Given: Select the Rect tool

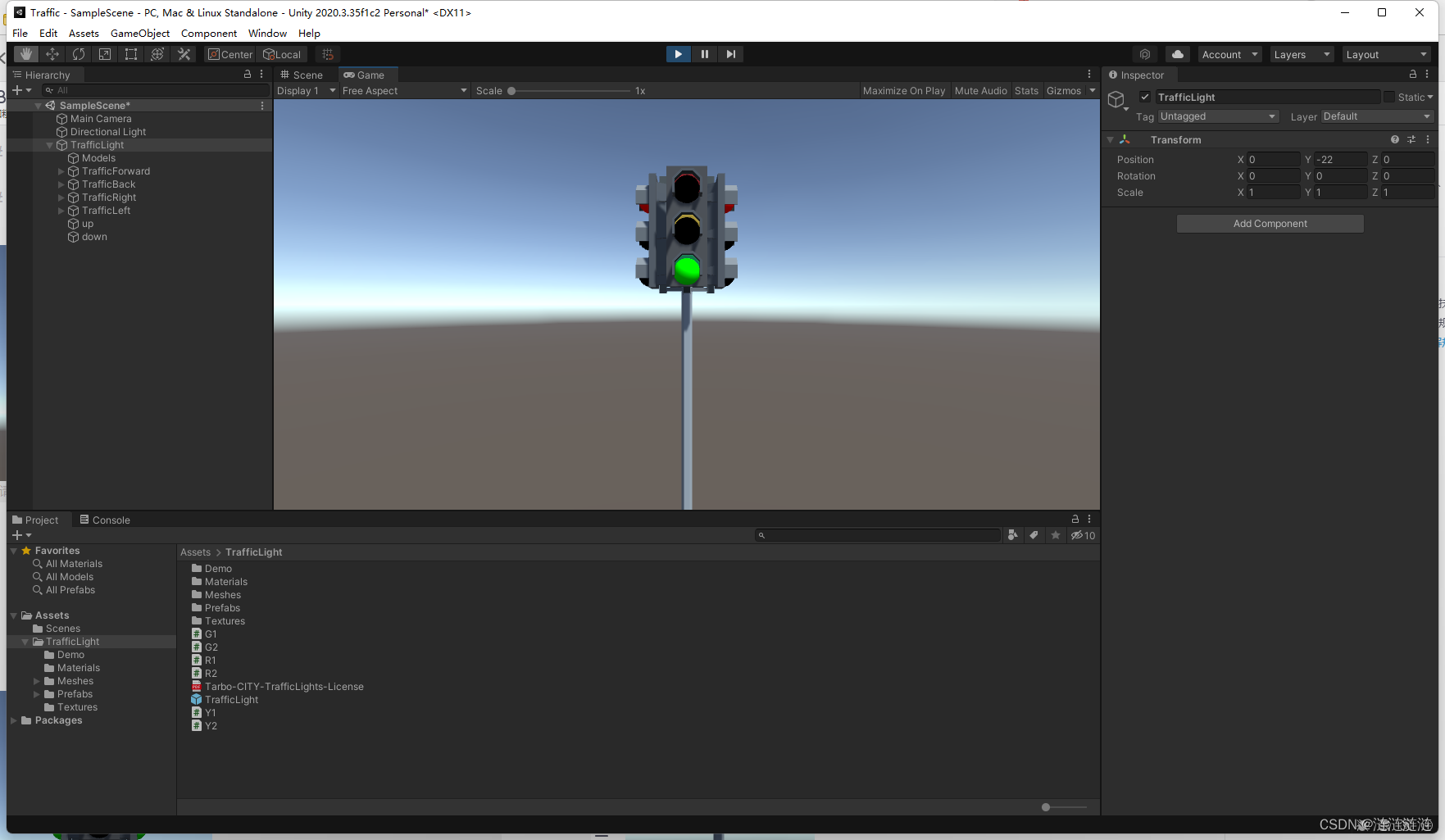Looking at the screenshot, I should click(131, 54).
